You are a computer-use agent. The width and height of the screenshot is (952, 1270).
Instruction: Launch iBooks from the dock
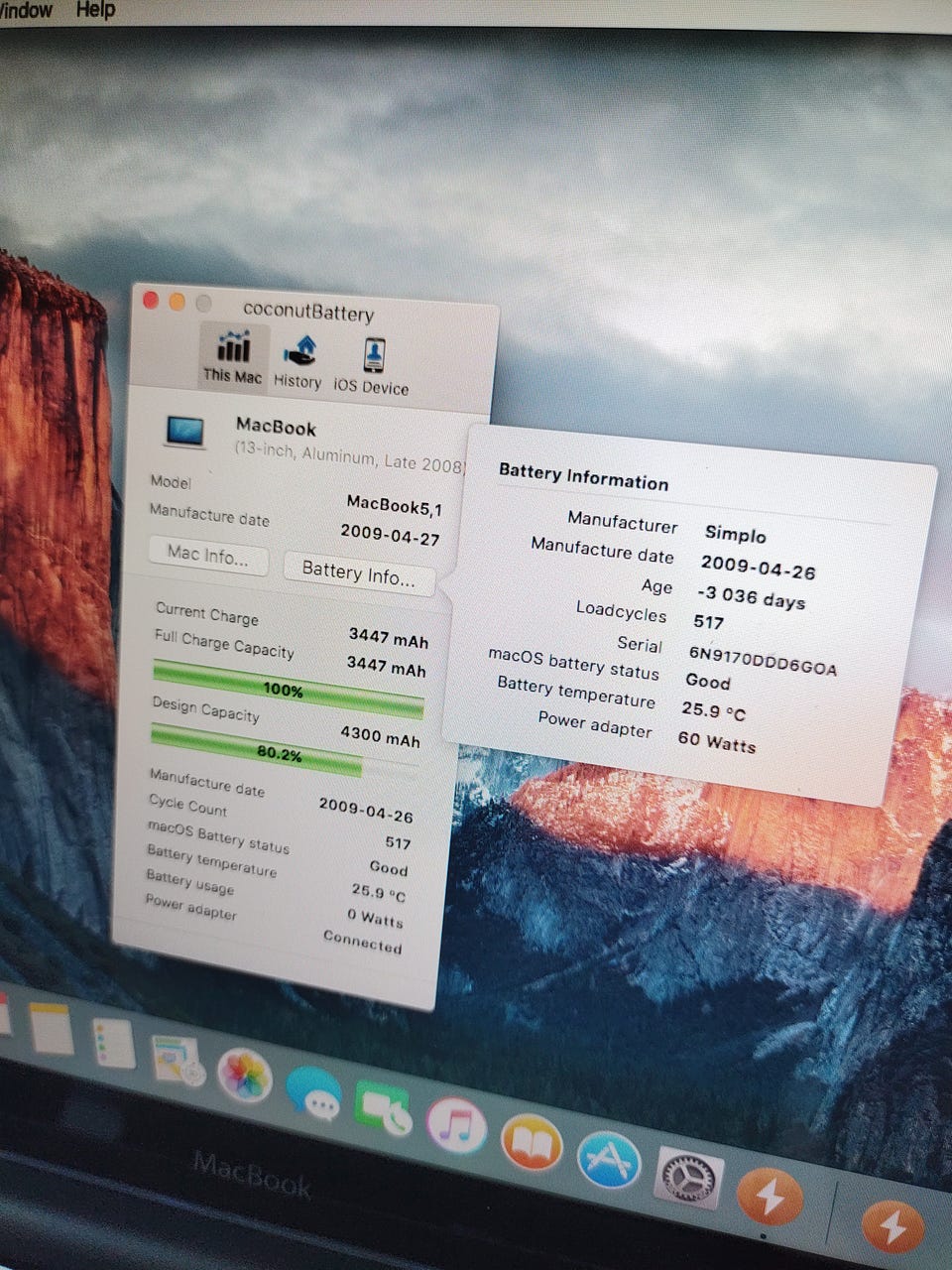[x=532, y=1144]
